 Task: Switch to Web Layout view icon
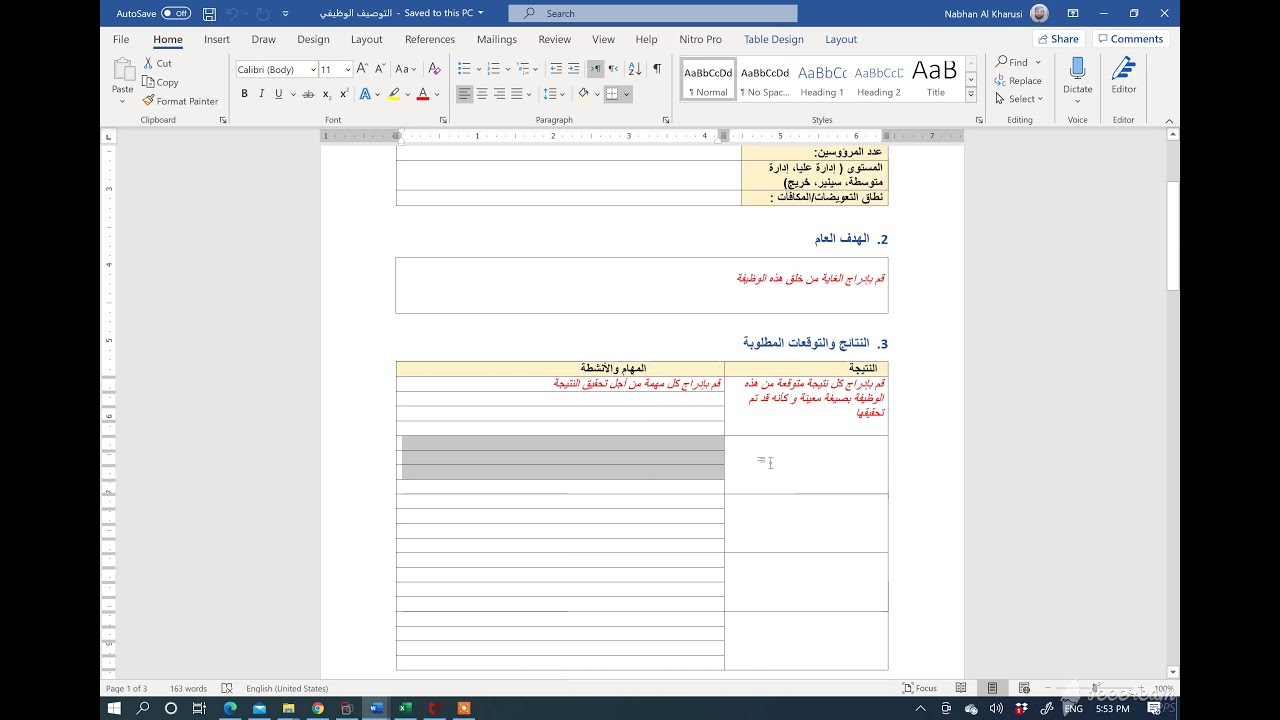tap(1024, 688)
